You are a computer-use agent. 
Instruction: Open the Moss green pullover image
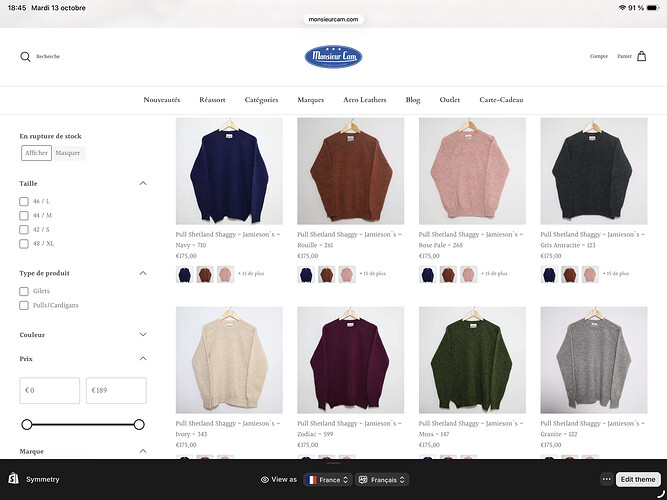[x=472, y=360]
